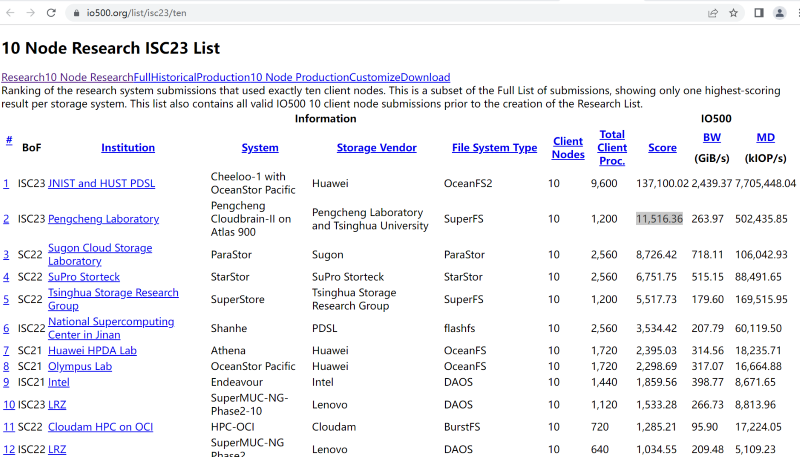This screenshot has width=800, height=457.
Task: Switch to the Historical list tab
Action: point(173,77)
